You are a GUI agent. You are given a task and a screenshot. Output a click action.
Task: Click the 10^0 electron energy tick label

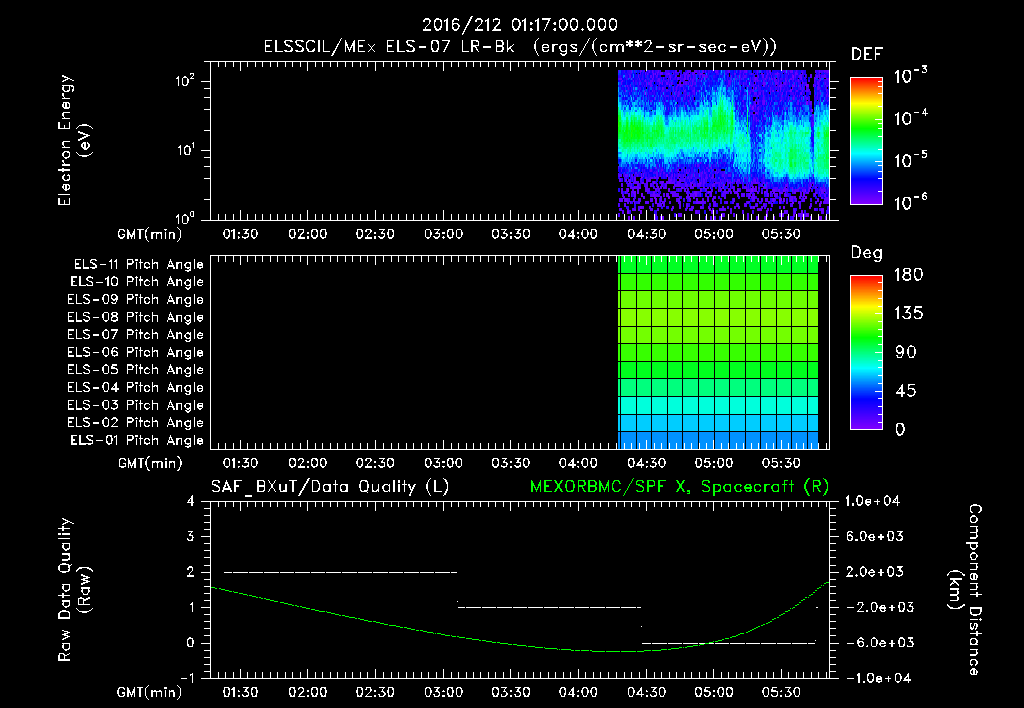(x=185, y=217)
